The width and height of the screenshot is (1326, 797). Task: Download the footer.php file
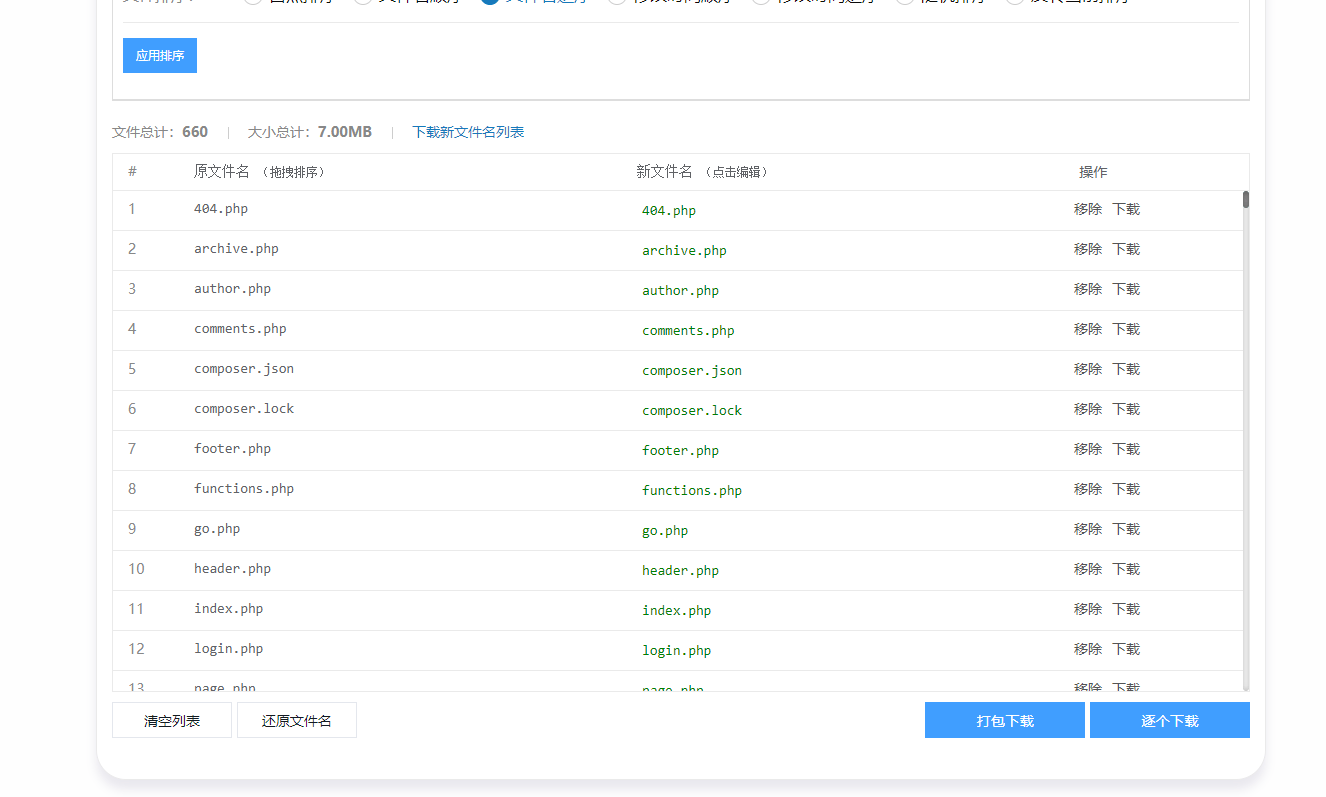click(x=1125, y=448)
